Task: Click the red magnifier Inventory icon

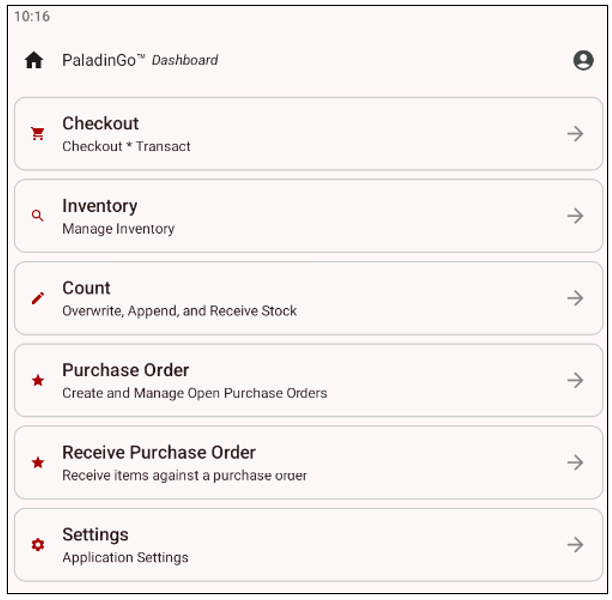Action: [x=38, y=215]
